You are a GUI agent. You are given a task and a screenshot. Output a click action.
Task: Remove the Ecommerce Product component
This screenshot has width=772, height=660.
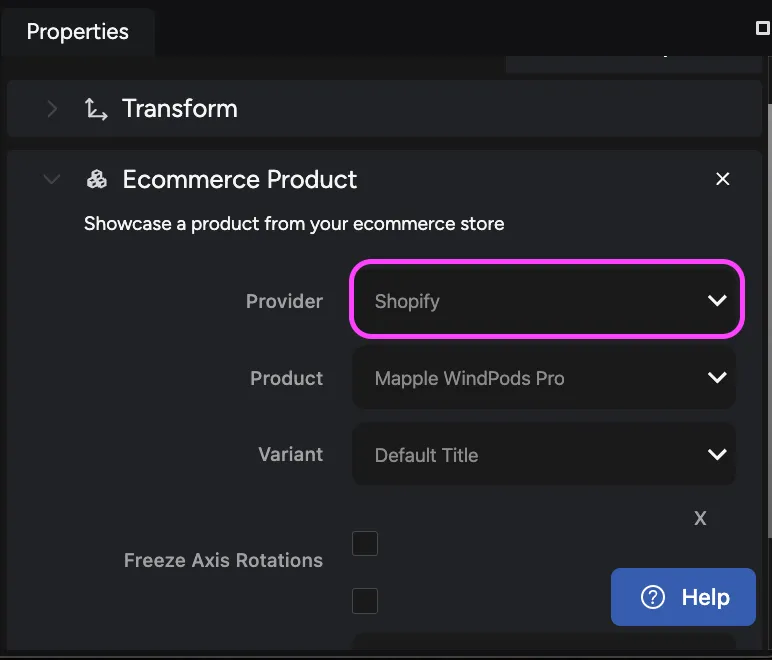[x=723, y=179]
